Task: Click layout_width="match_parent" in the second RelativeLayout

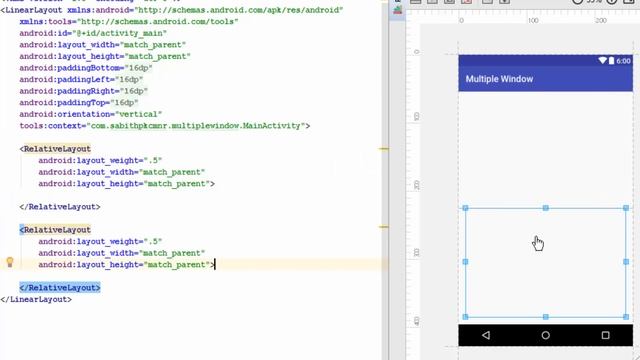Action: click(122, 253)
